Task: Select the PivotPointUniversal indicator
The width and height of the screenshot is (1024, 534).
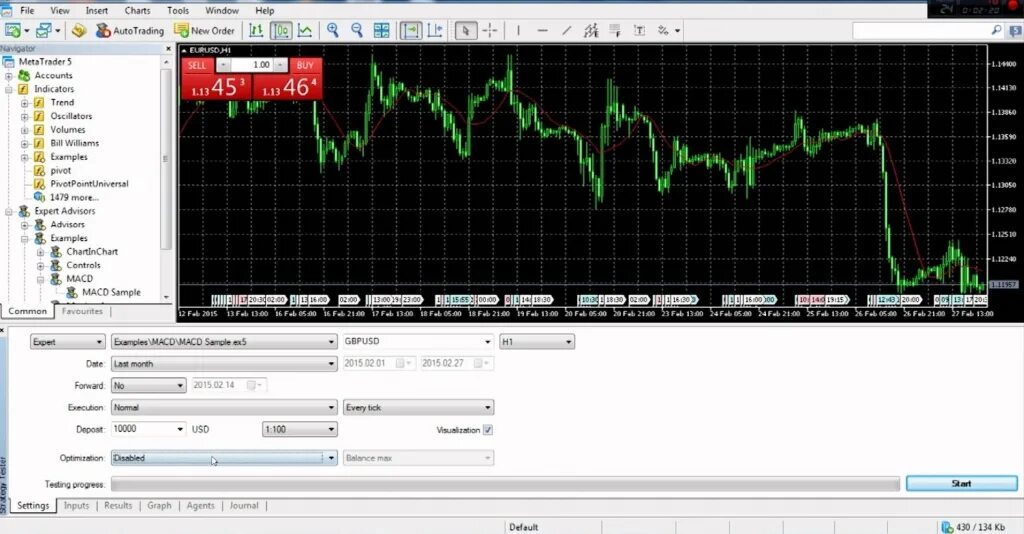Action: 89,184
